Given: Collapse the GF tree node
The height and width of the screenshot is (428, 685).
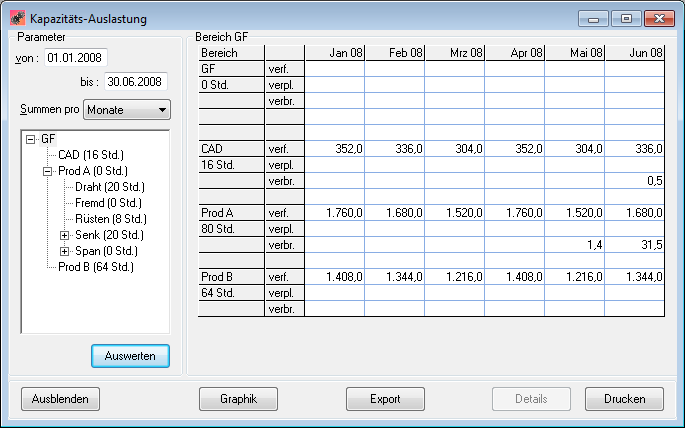Looking at the screenshot, I should 30,139.
